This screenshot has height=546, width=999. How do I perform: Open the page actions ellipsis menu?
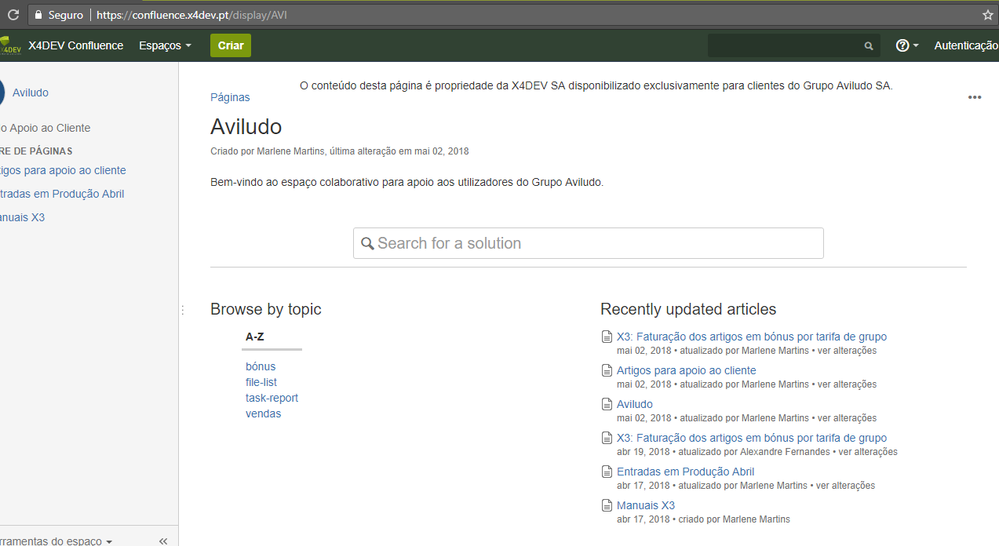[x=974, y=97]
